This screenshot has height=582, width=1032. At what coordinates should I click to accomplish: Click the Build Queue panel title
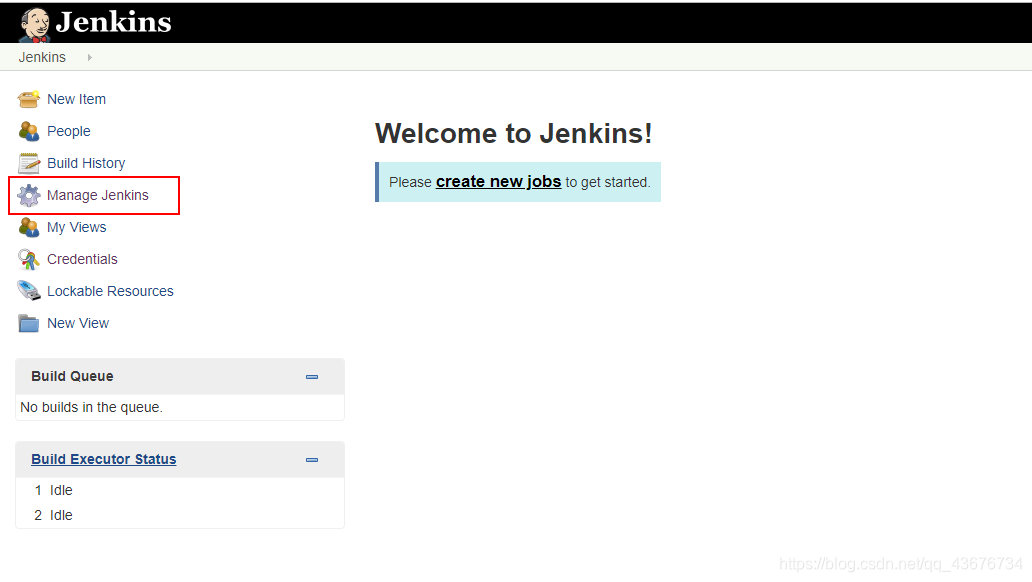pyautogui.click(x=72, y=377)
